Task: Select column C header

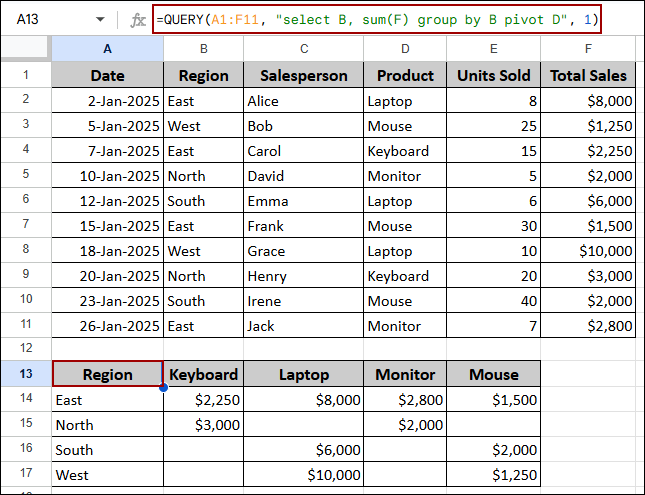Action: [304, 49]
